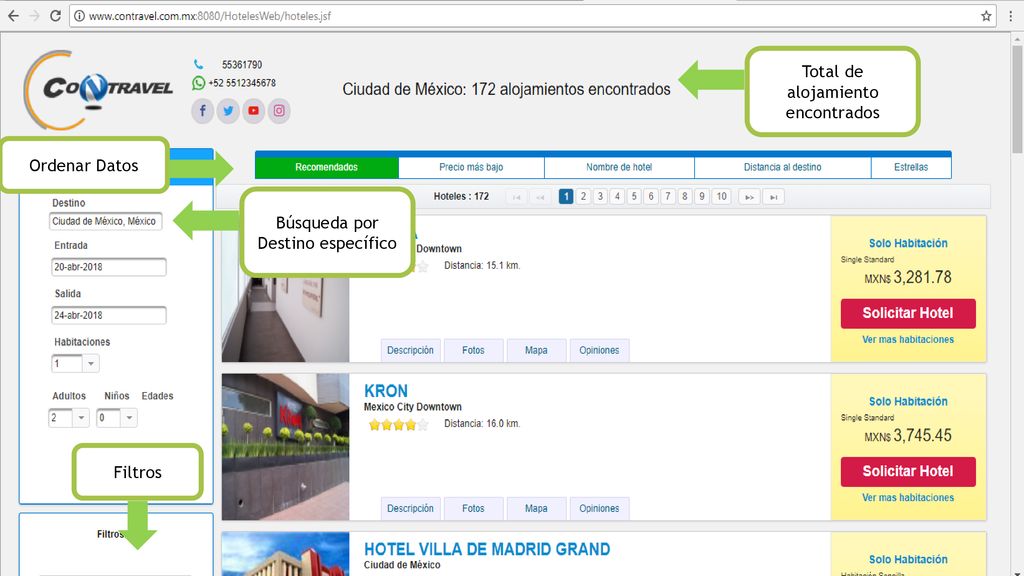Go to results page 6
Image resolution: width=1024 pixels, height=576 pixels.
point(651,197)
